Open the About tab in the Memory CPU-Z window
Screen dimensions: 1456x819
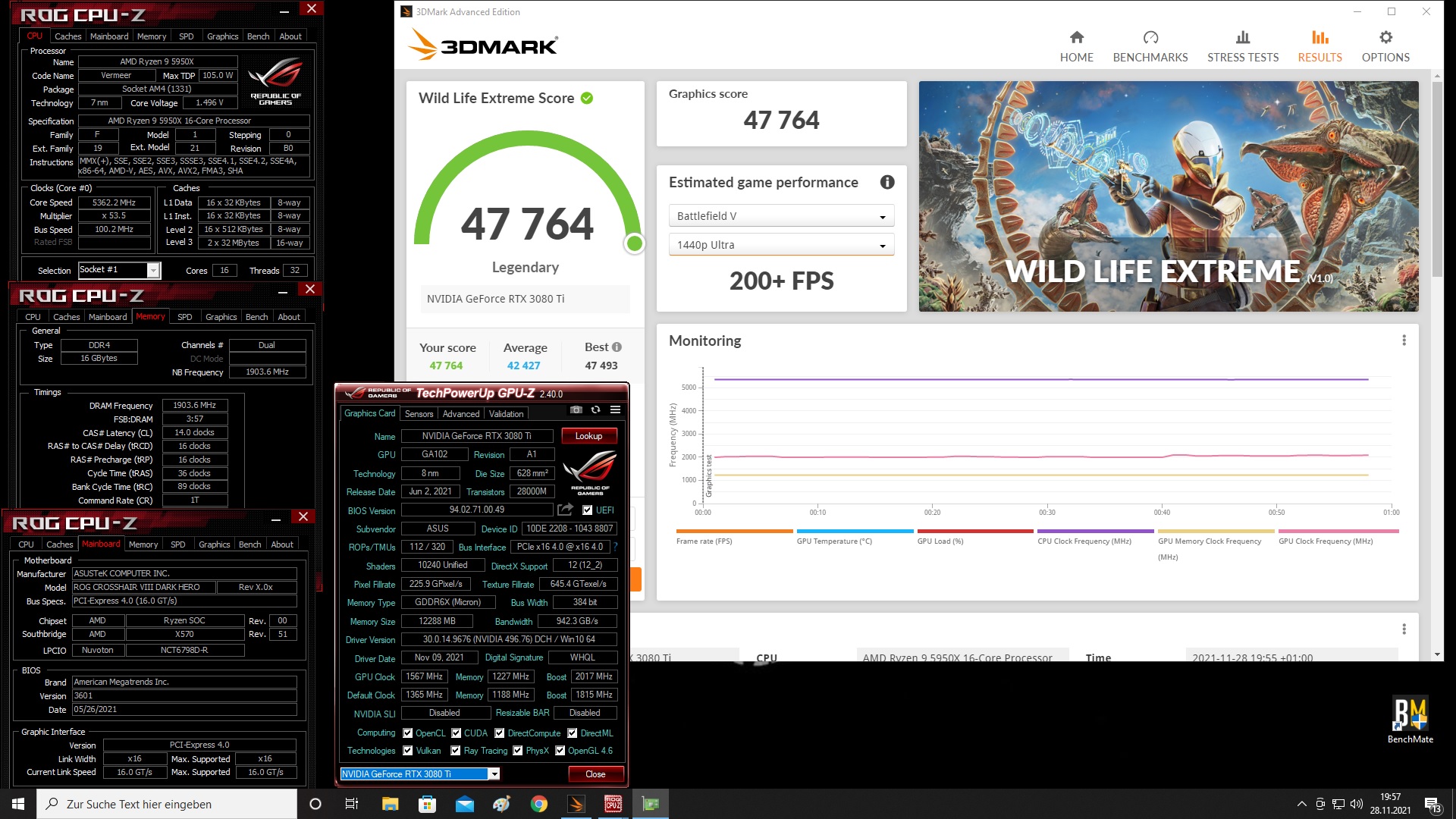288,316
